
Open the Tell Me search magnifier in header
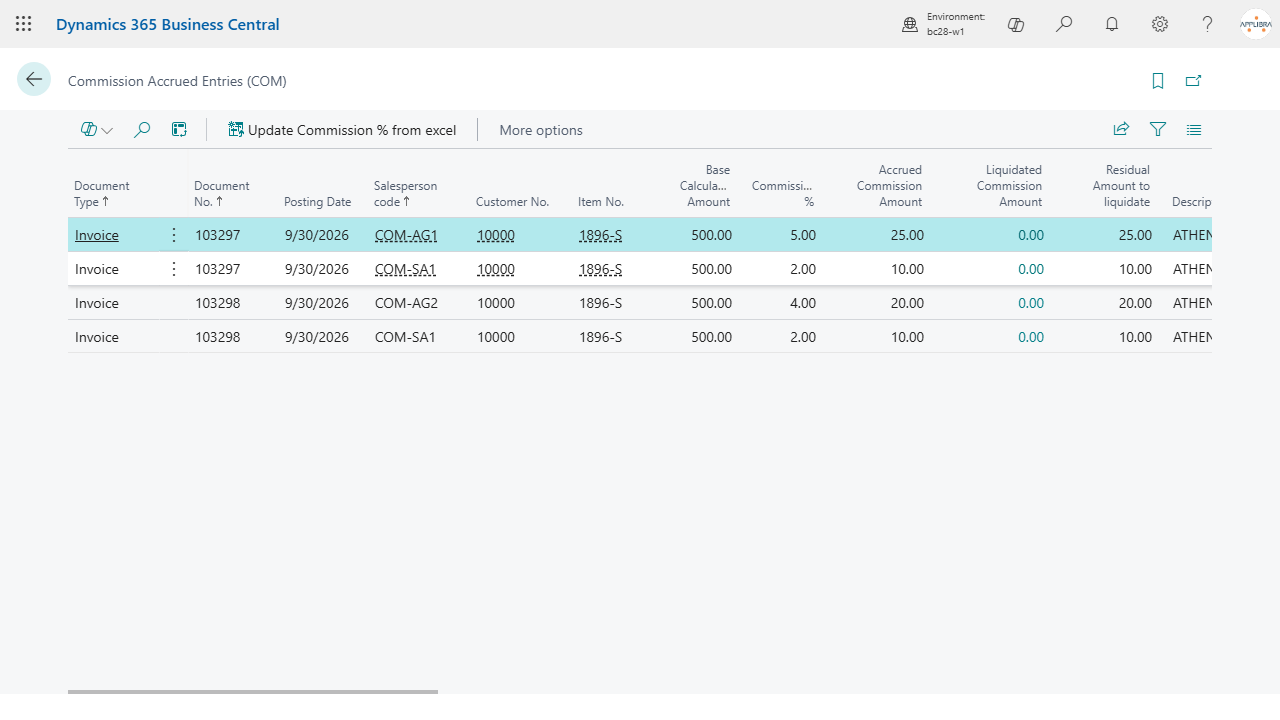pyautogui.click(x=1064, y=24)
